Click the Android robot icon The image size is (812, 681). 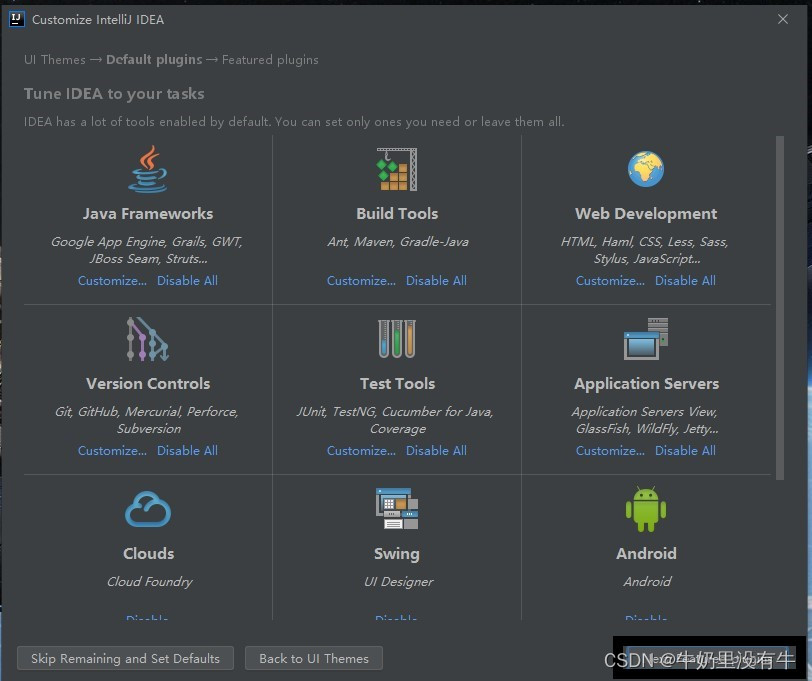[x=646, y=509]
